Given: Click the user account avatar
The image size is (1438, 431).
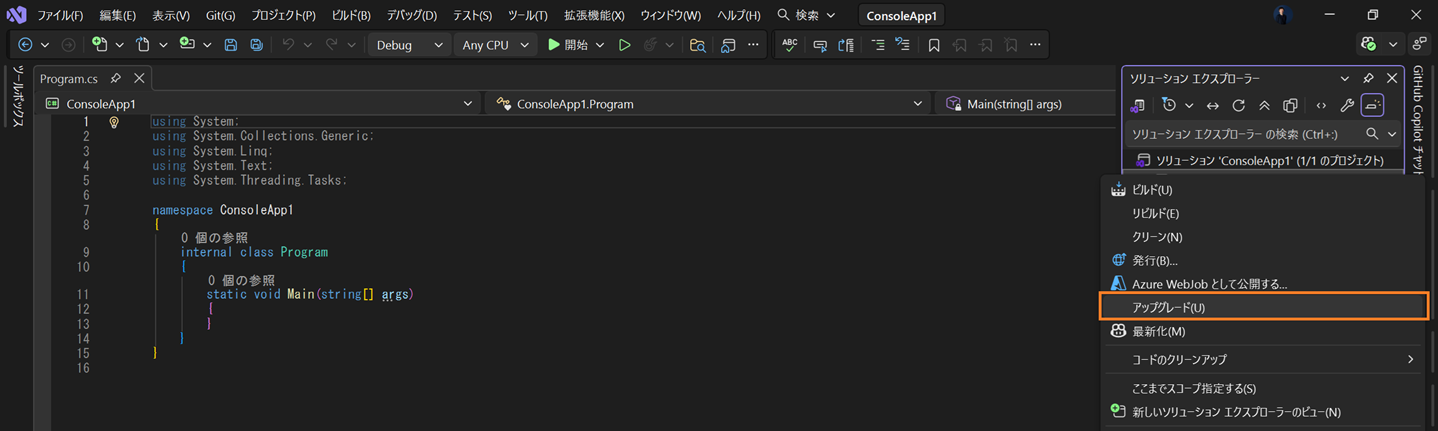Looking at the screenshot, I should point(1283,15).
